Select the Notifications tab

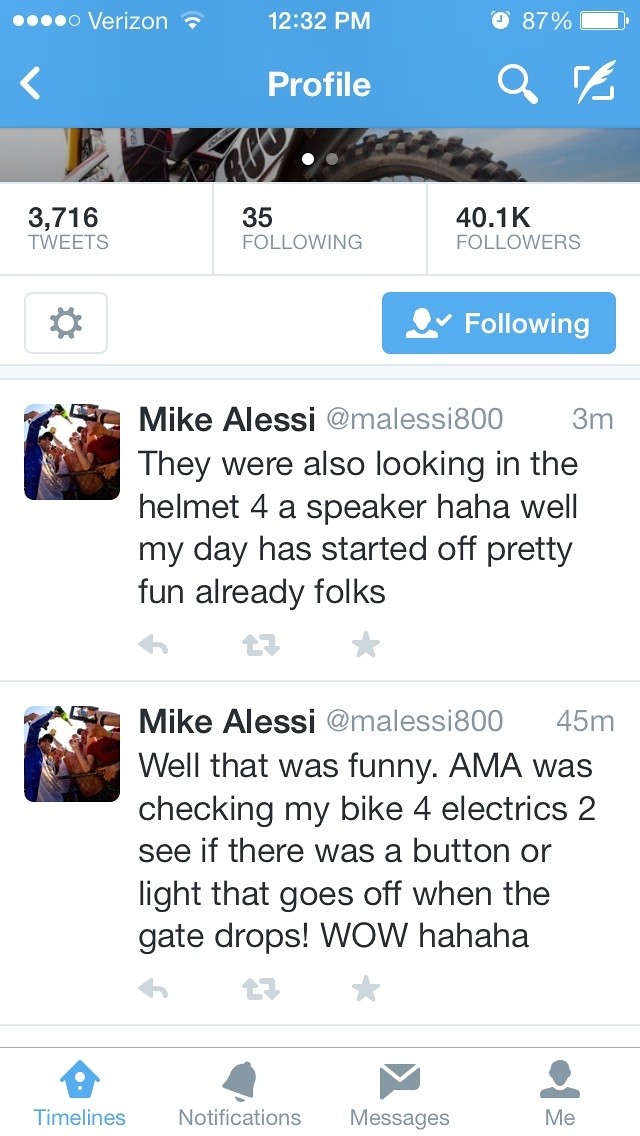pos(238,1090)
